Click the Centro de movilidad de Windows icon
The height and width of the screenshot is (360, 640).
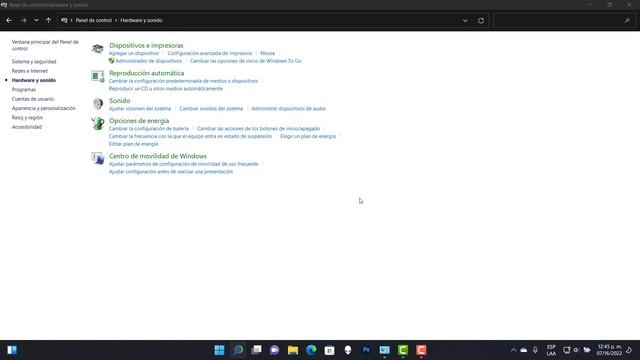tap(98, 158)
